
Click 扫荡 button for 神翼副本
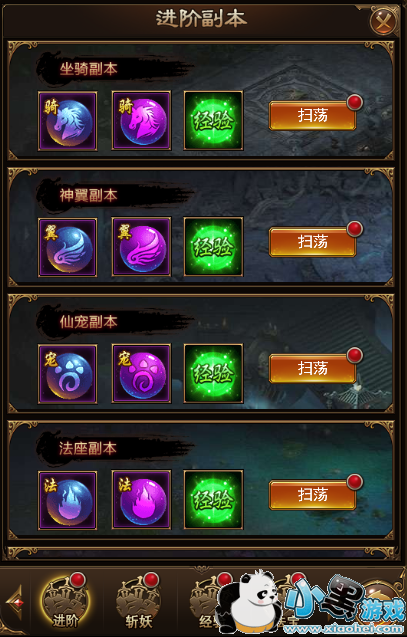pyautogui.click(x=312, y=242)
